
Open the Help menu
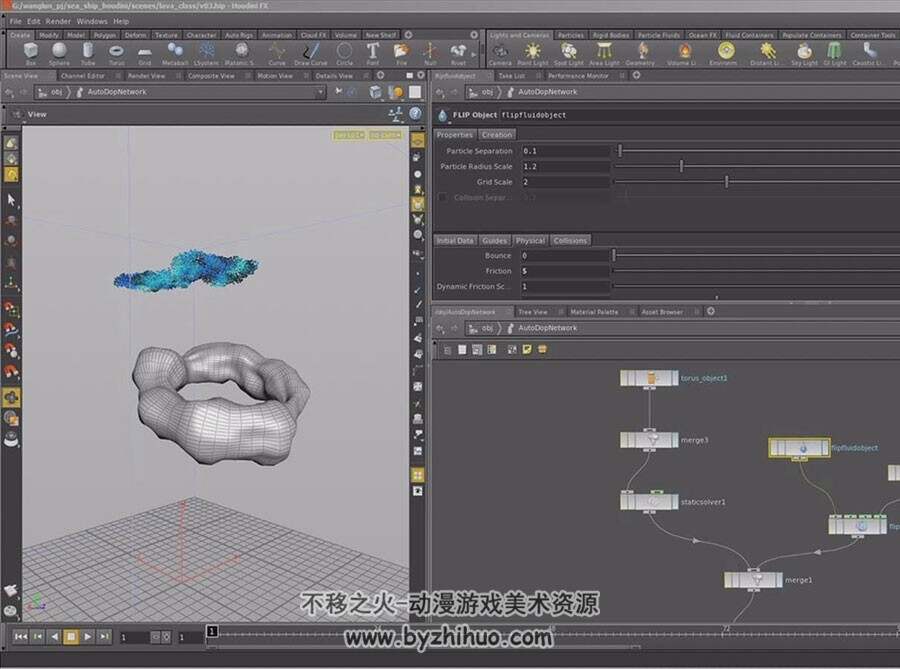pos(121,21)
